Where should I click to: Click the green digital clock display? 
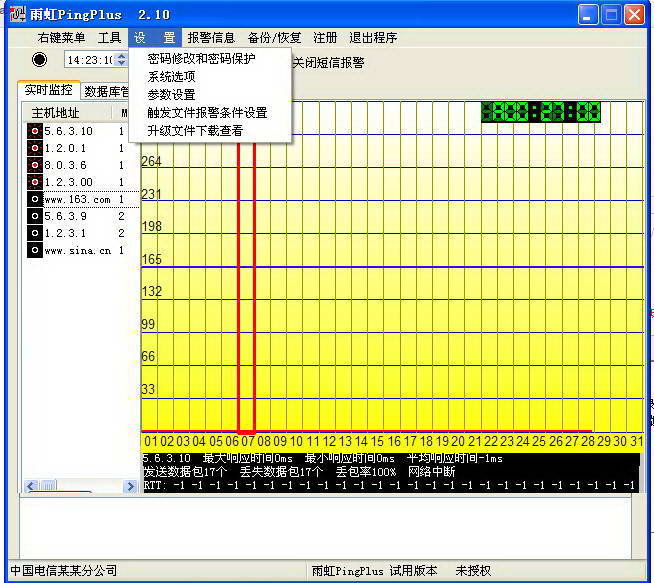(541, 112)
